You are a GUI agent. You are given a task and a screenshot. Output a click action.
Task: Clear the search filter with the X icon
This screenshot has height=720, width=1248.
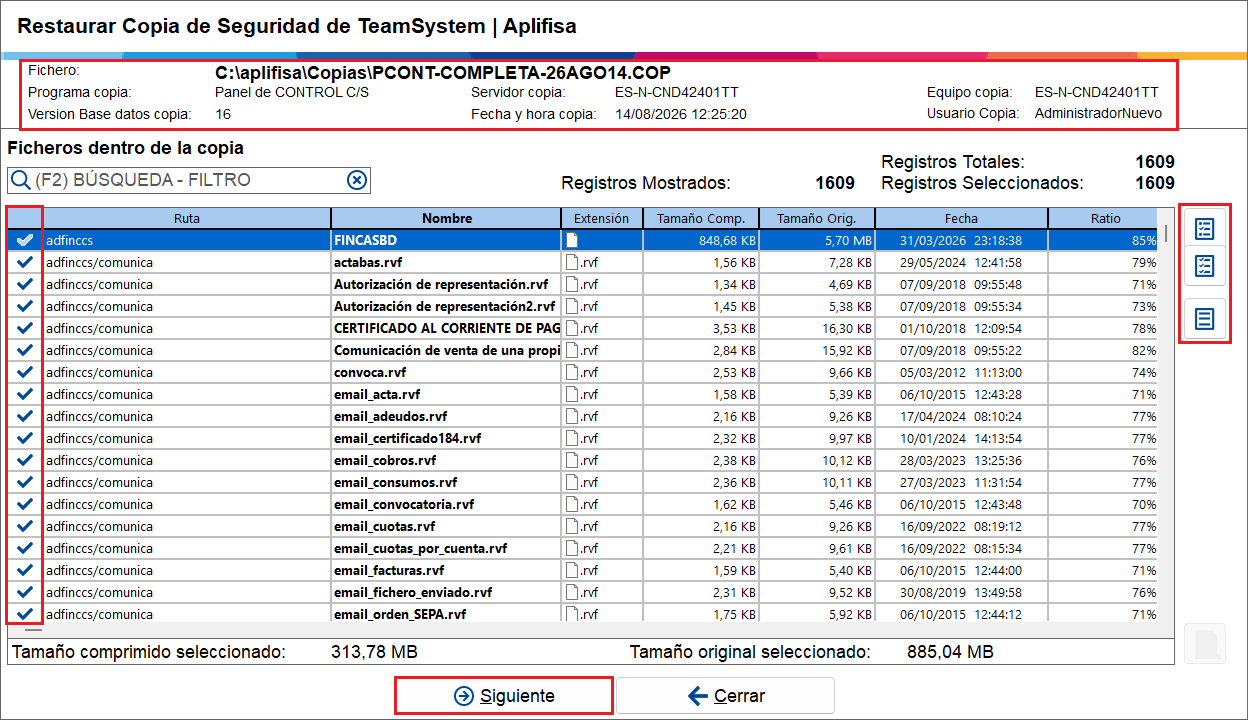[357, 180]
